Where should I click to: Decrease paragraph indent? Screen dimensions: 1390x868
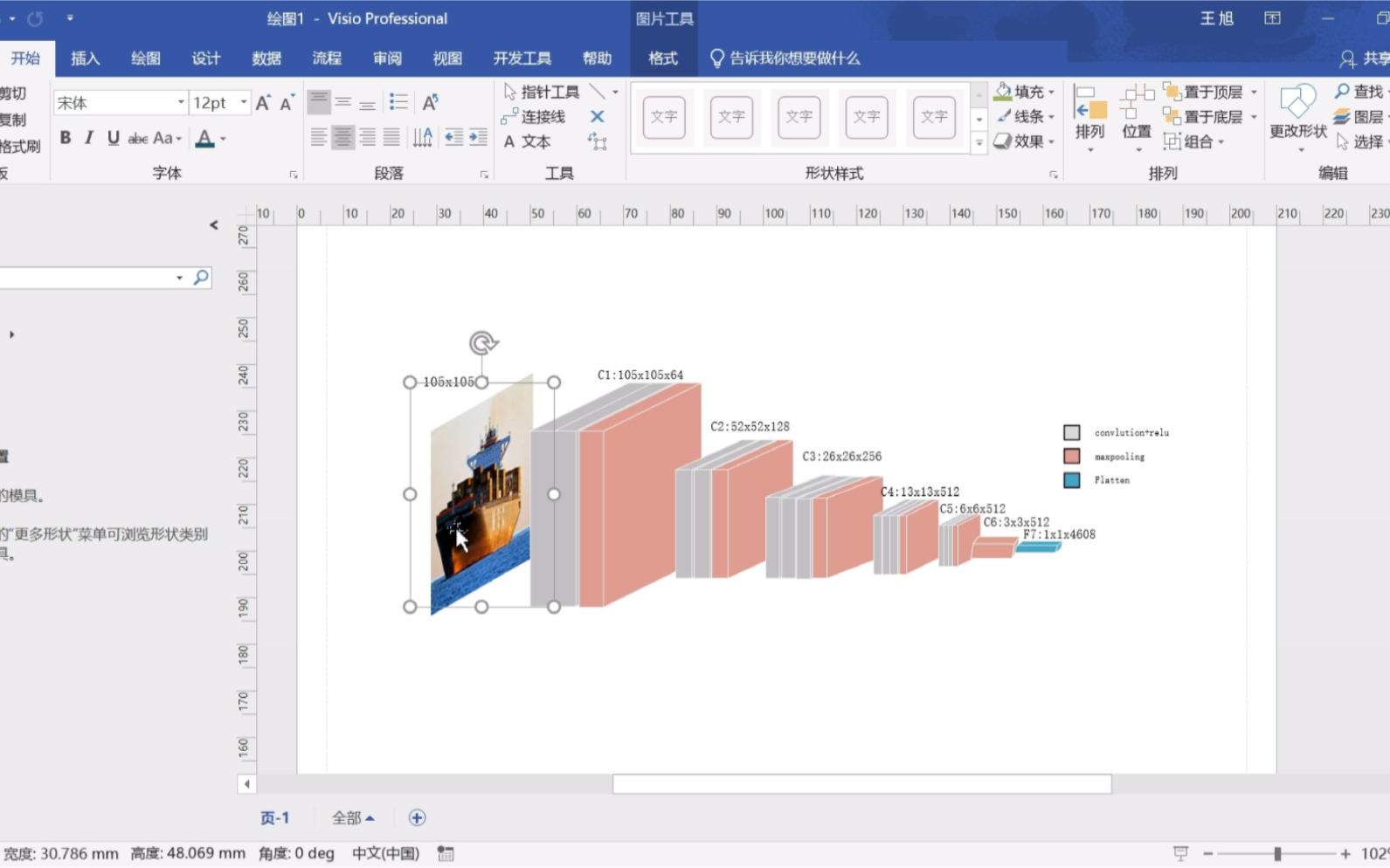coord(453,137)
